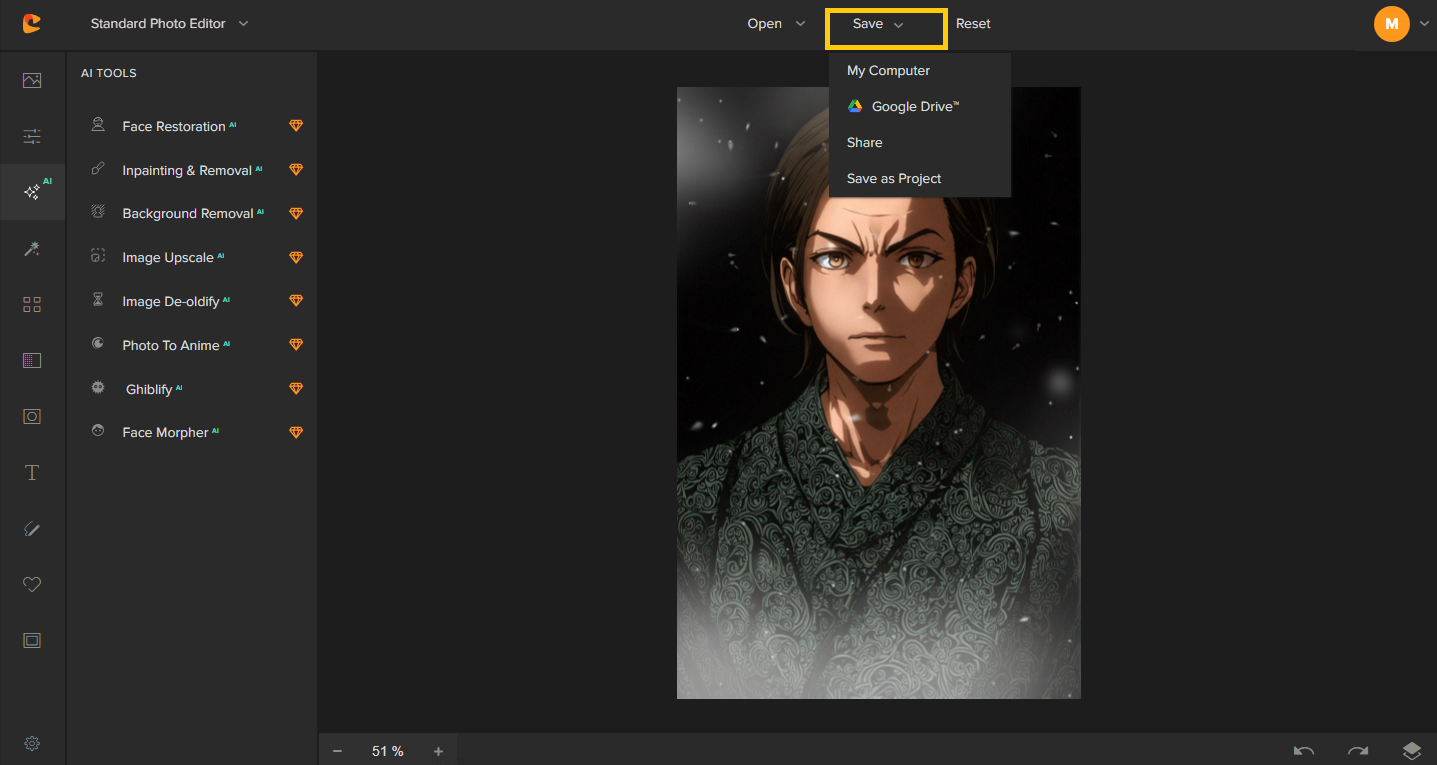Open the settings gear icon
The width and height of the screenshot is (1437, 765).
[x=32, y=744]
